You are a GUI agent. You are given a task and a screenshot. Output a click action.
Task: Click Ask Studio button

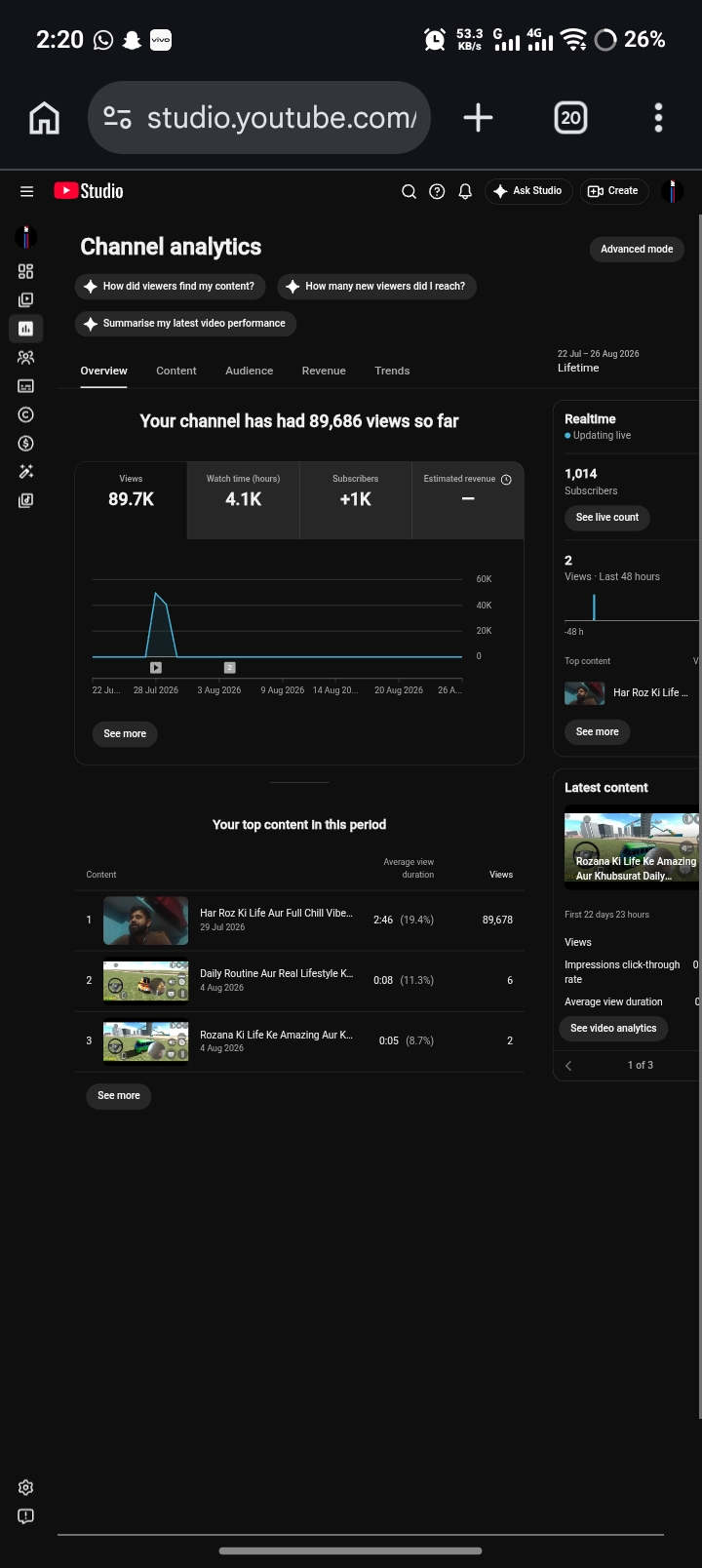coord(527,191)
